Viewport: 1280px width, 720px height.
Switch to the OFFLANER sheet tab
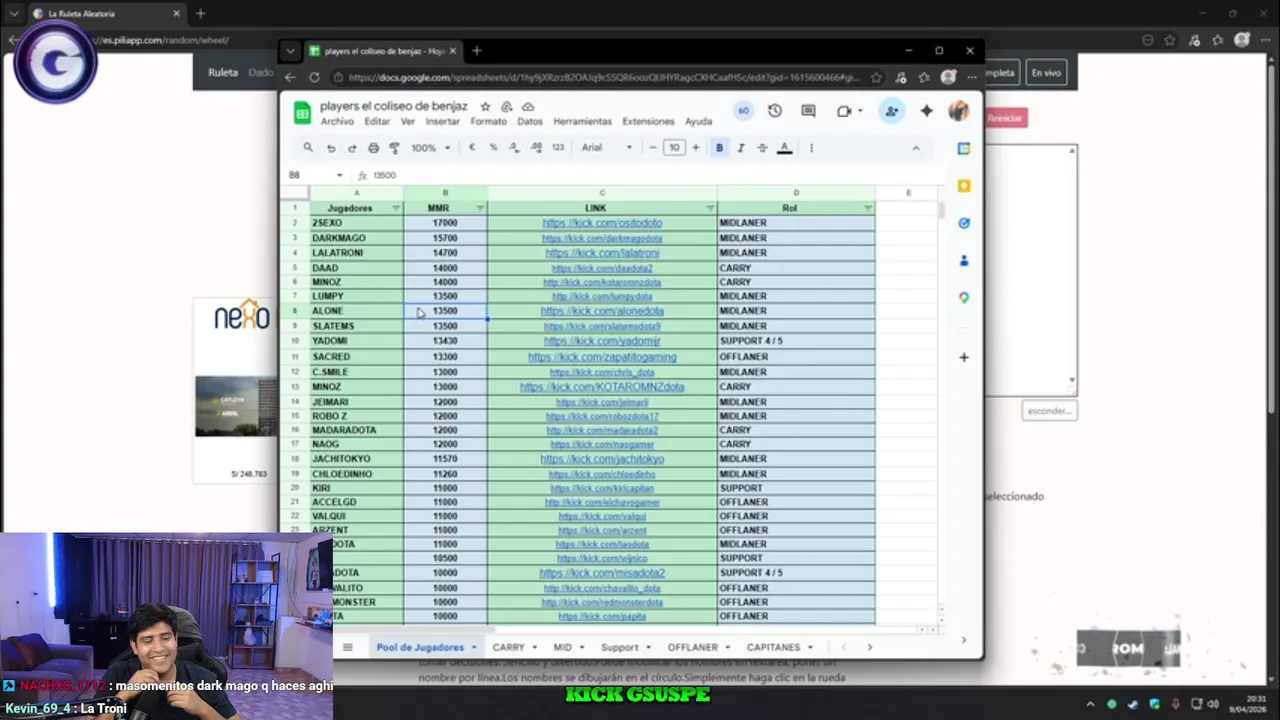[x=699, y=647]
